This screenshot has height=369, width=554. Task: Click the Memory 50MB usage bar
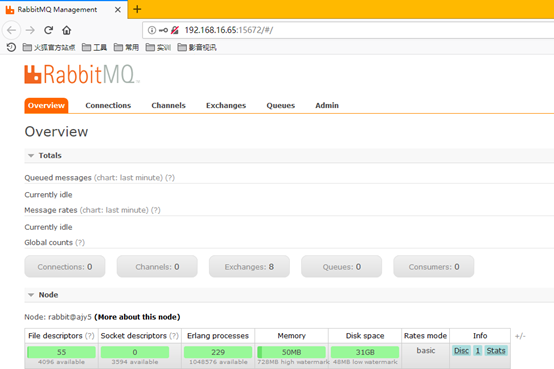291,352
